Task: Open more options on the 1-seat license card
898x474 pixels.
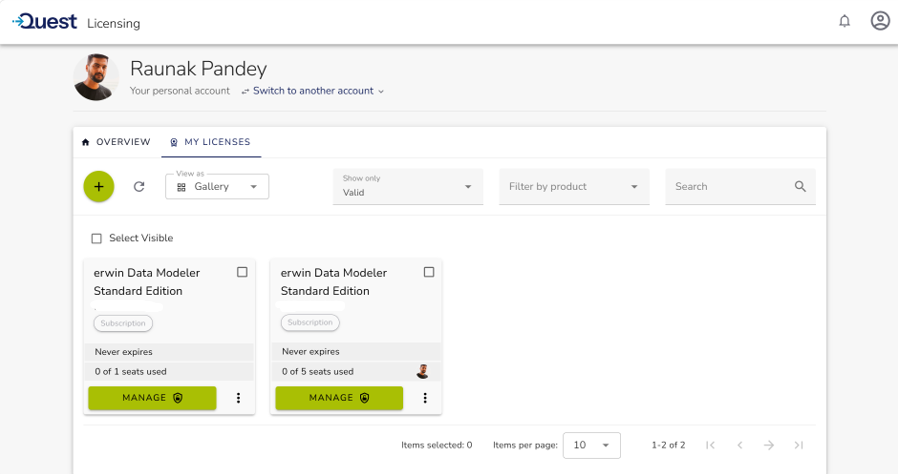Action: point(238,398)
